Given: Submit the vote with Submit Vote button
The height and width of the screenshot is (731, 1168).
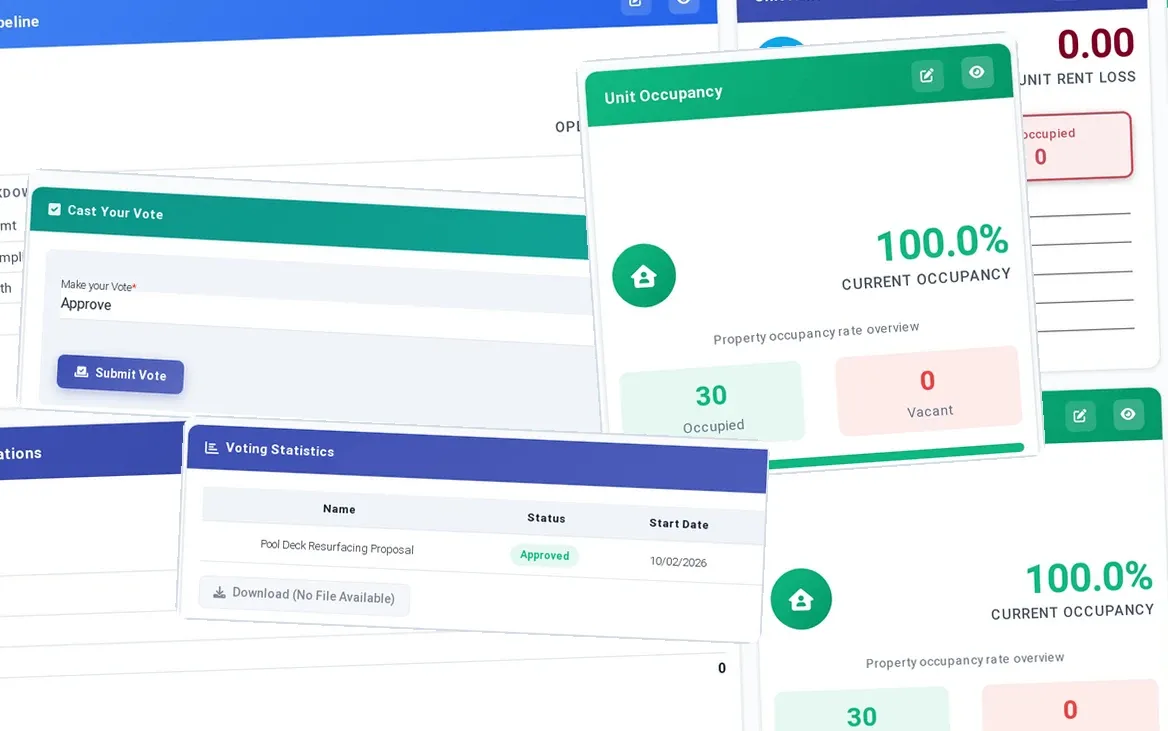Looking at the screenshot, I should pos(121,373).
